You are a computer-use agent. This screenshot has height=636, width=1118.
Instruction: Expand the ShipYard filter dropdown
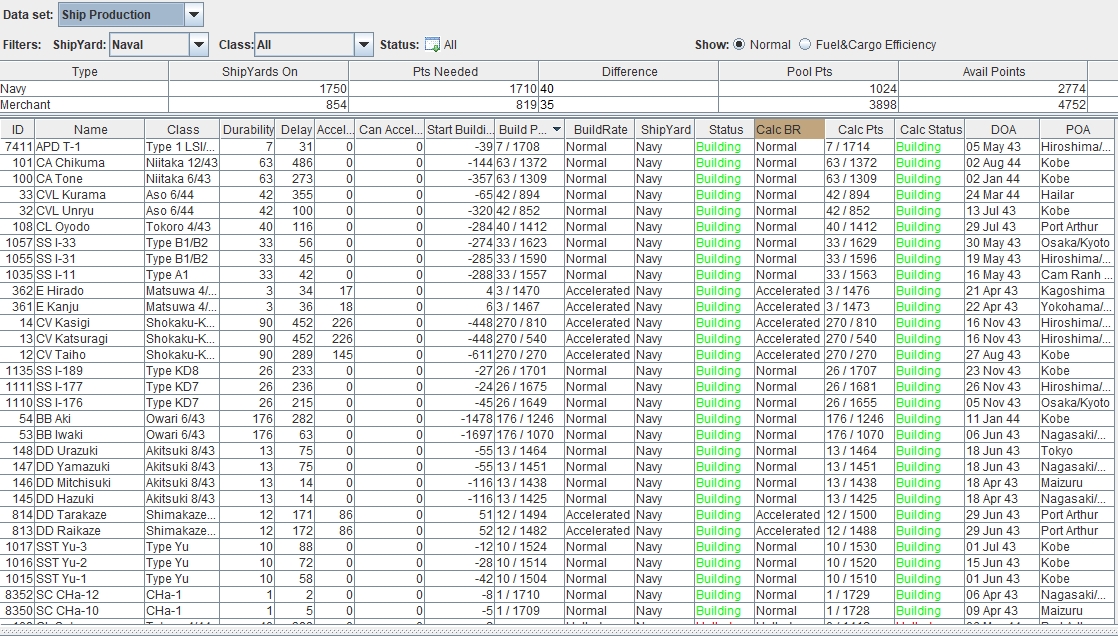point(198,45)
